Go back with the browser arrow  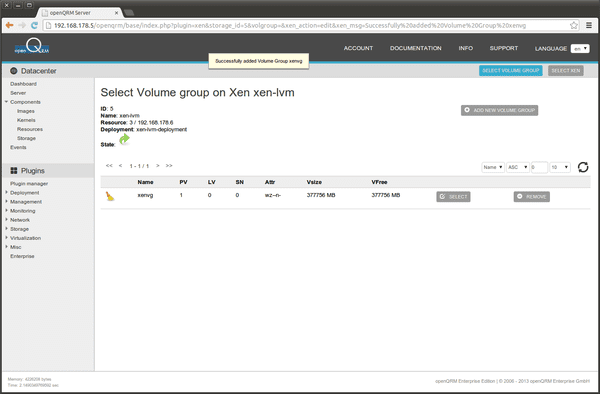tap(10, 25)
